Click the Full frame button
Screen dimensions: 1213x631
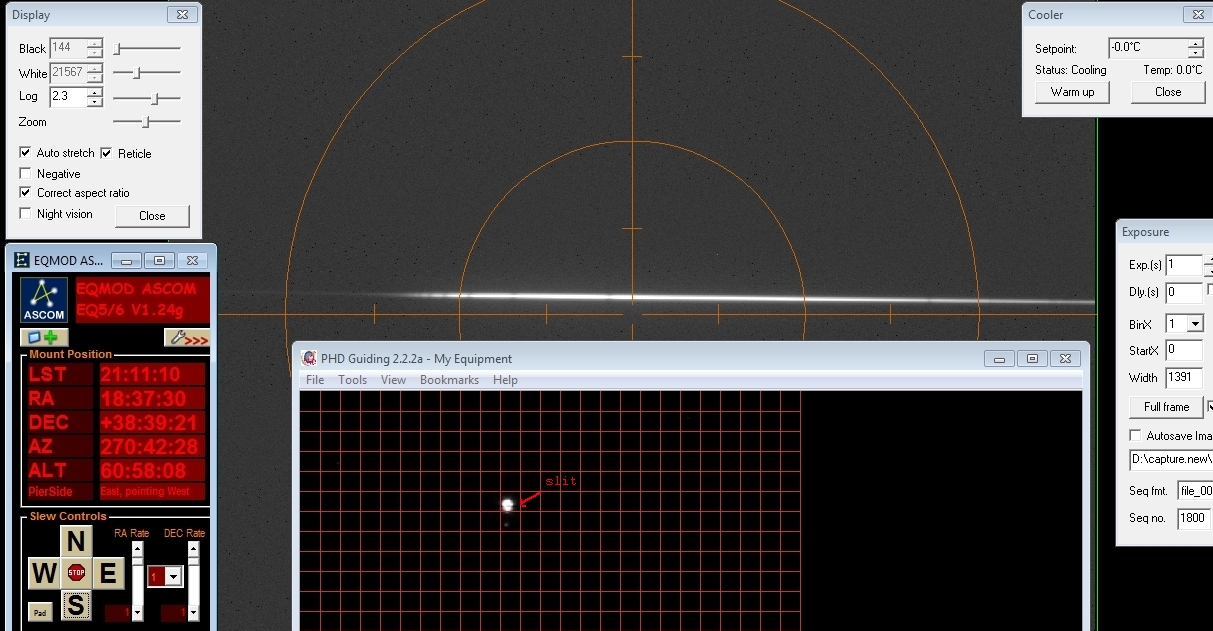tap(1166, 407)
